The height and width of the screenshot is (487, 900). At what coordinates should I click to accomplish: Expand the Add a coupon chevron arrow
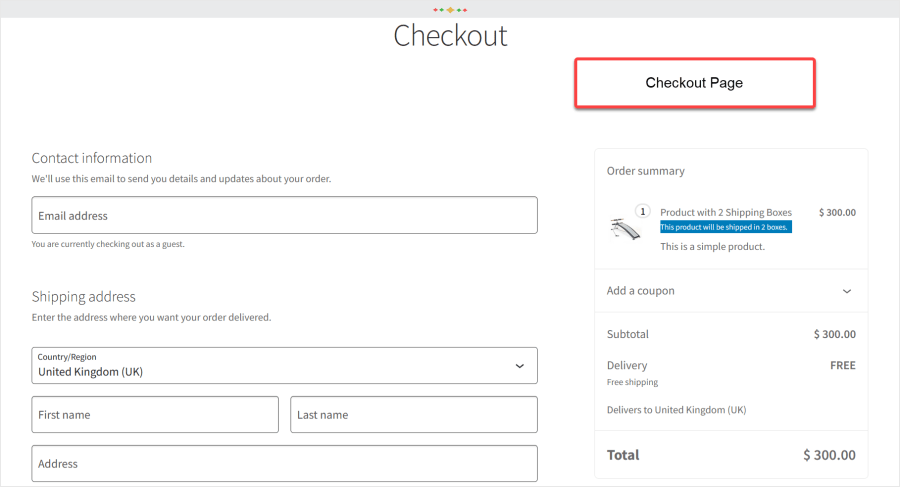click(846, 291)
